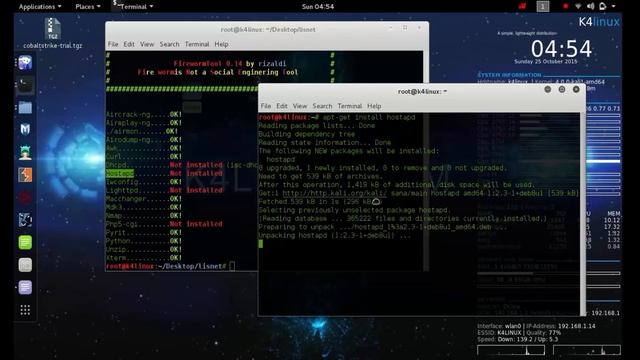Open the Files folder icon in the dock
Viewport: 640px width, 360px height.
click(x=25, y=107)
